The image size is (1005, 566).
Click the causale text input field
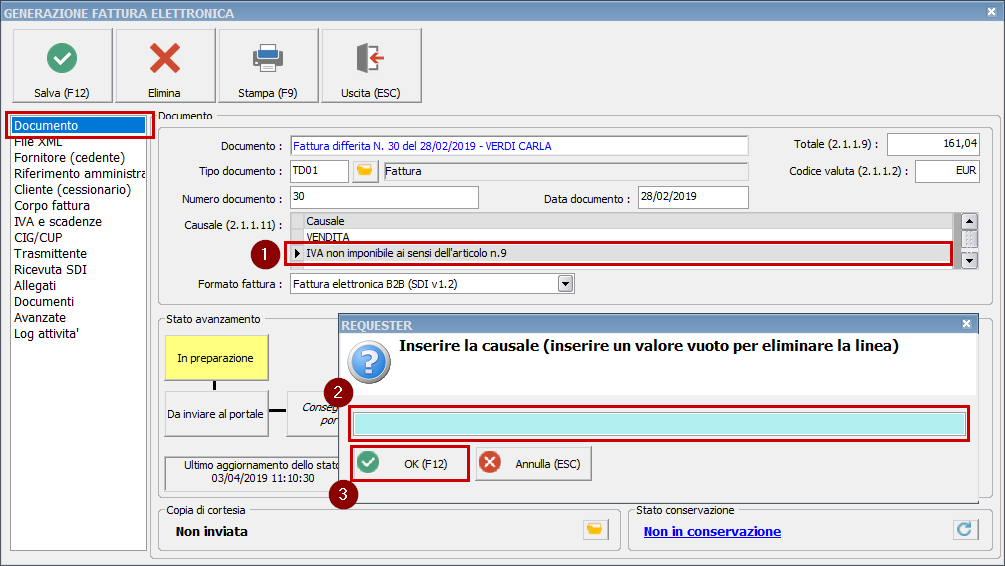(x=659, y=424)
